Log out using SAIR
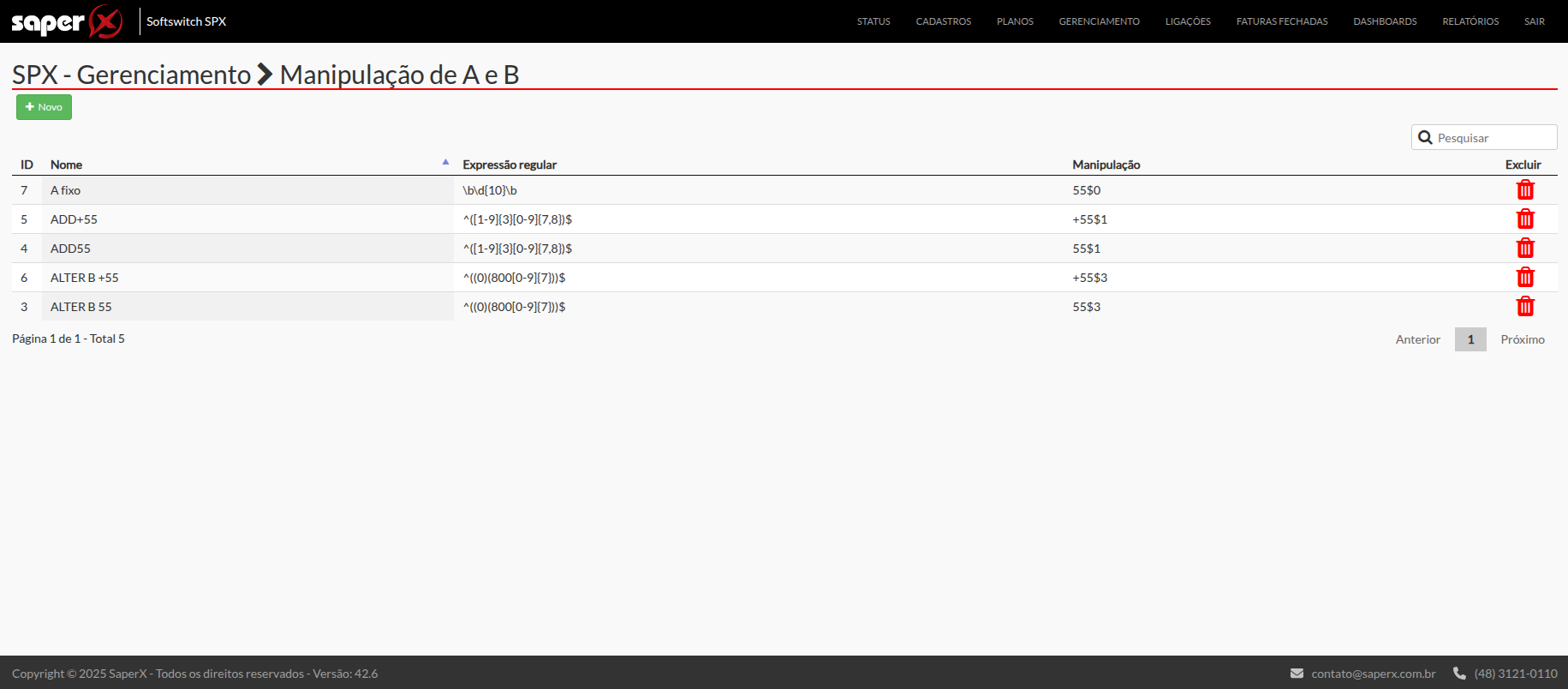The height and width of the screenshot is (689, 1568). (x=1534, y=21)
